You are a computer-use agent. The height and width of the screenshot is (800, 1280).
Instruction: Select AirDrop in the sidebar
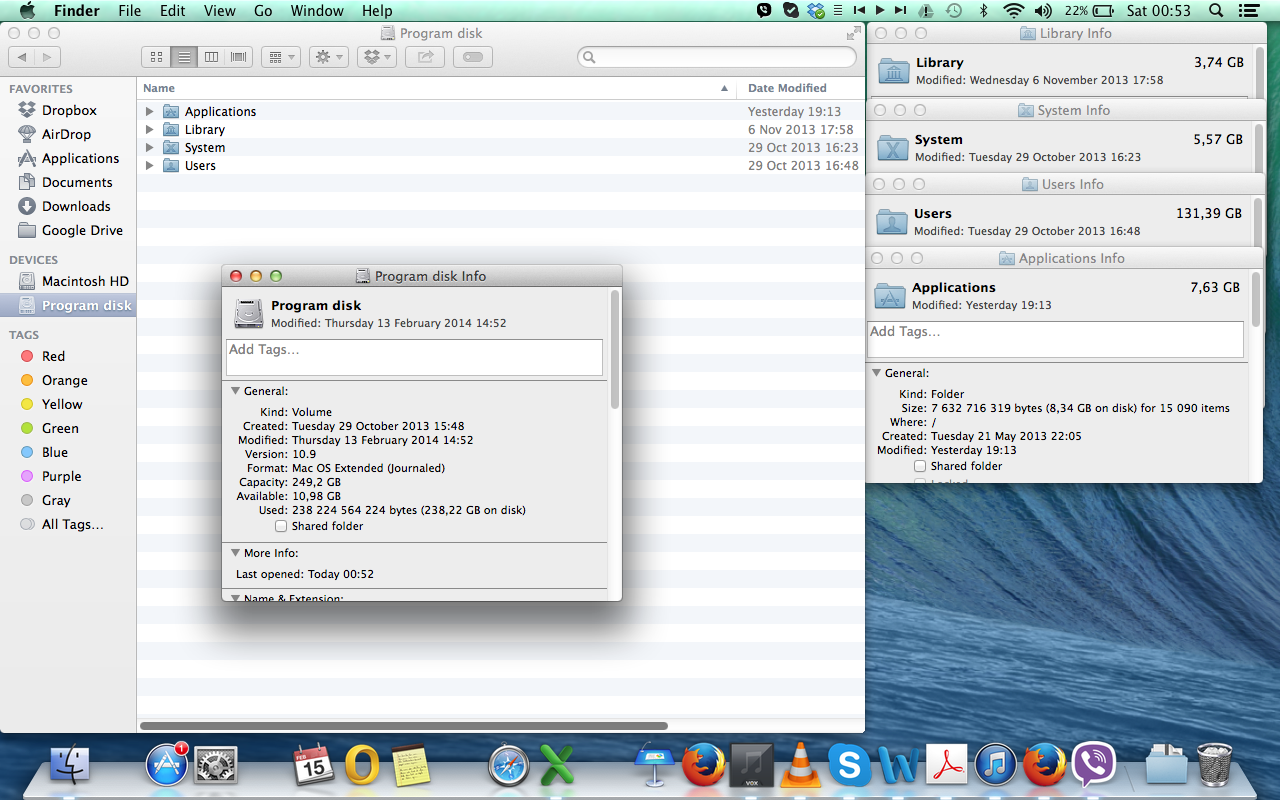[66, 134]
